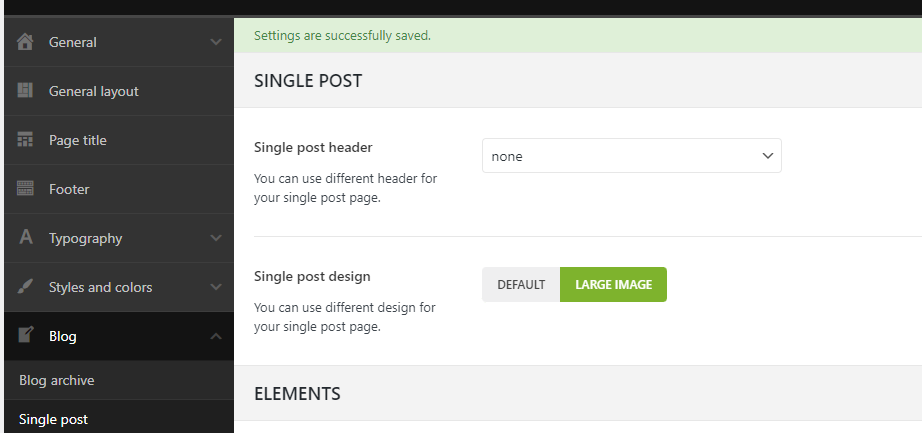Image resolution: width=922 pixels, height=433 pixels.
Task: Click the Page title icon
Action: click(26, 140)
